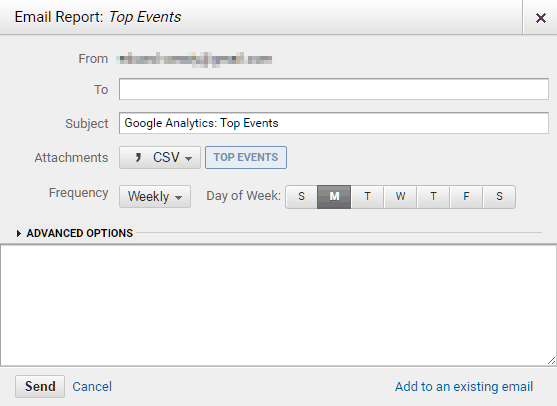Viewport: 557px width, 406px height.
Task: Toggle Monday in Day of Week
Action: tap(334, 196)
